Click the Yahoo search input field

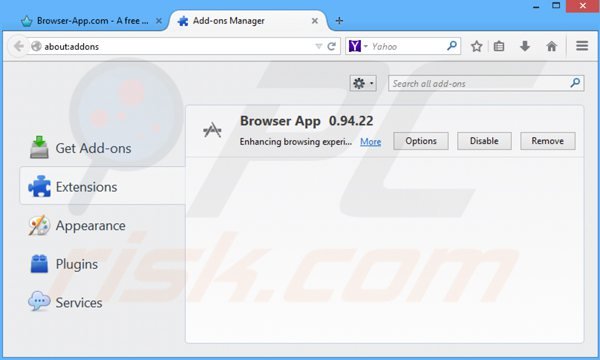pos(408,46)
